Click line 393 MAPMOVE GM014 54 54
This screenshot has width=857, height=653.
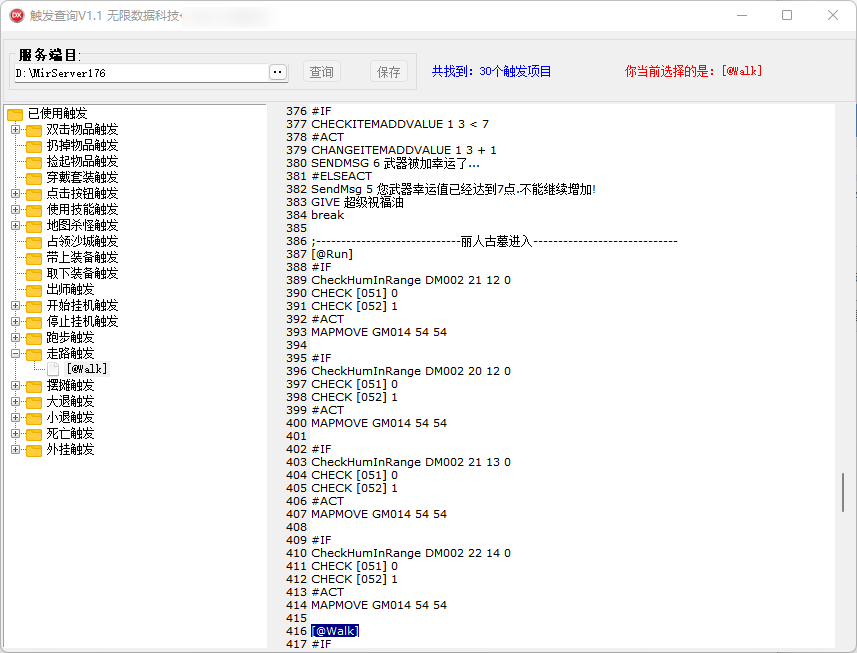coord(379,332)
